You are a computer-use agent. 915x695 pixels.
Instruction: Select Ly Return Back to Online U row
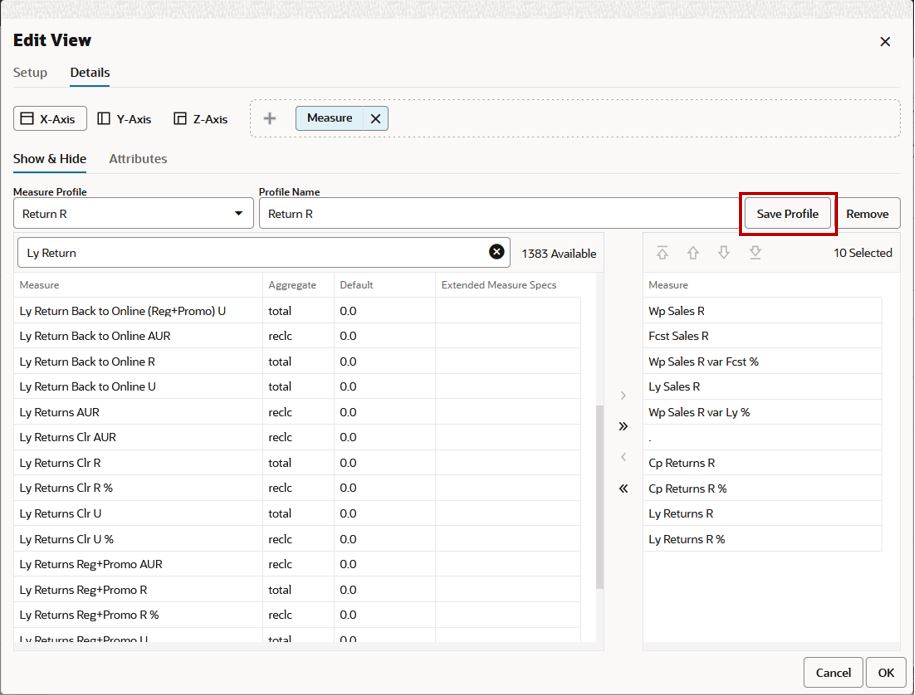(297, 387)
